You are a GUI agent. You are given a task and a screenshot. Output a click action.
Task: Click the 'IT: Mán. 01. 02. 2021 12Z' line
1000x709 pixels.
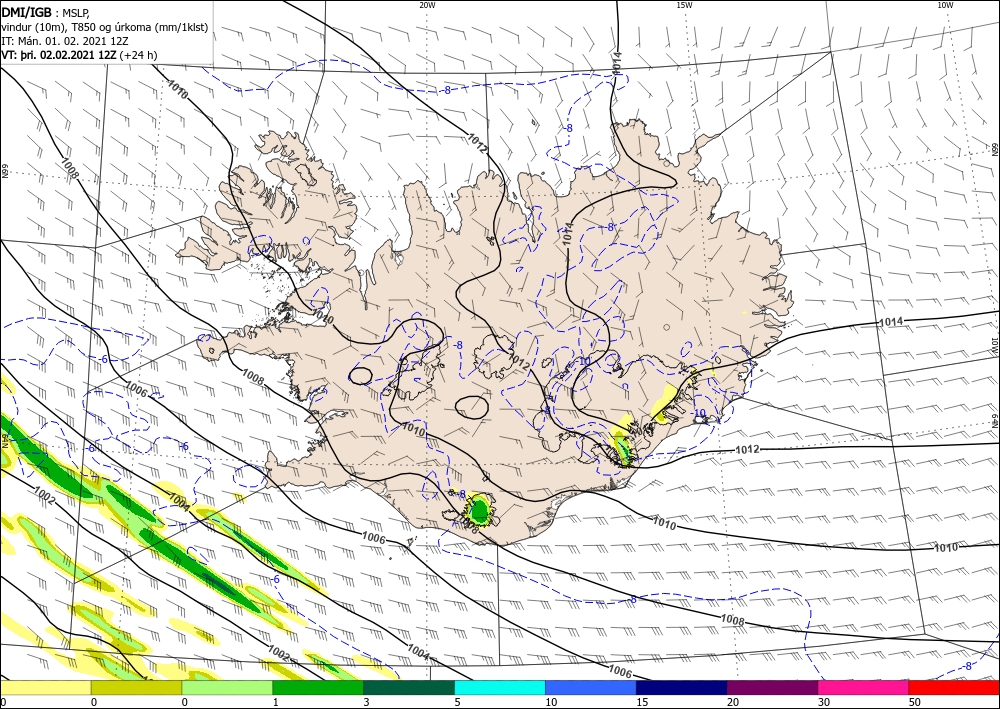tap(66, 41)
